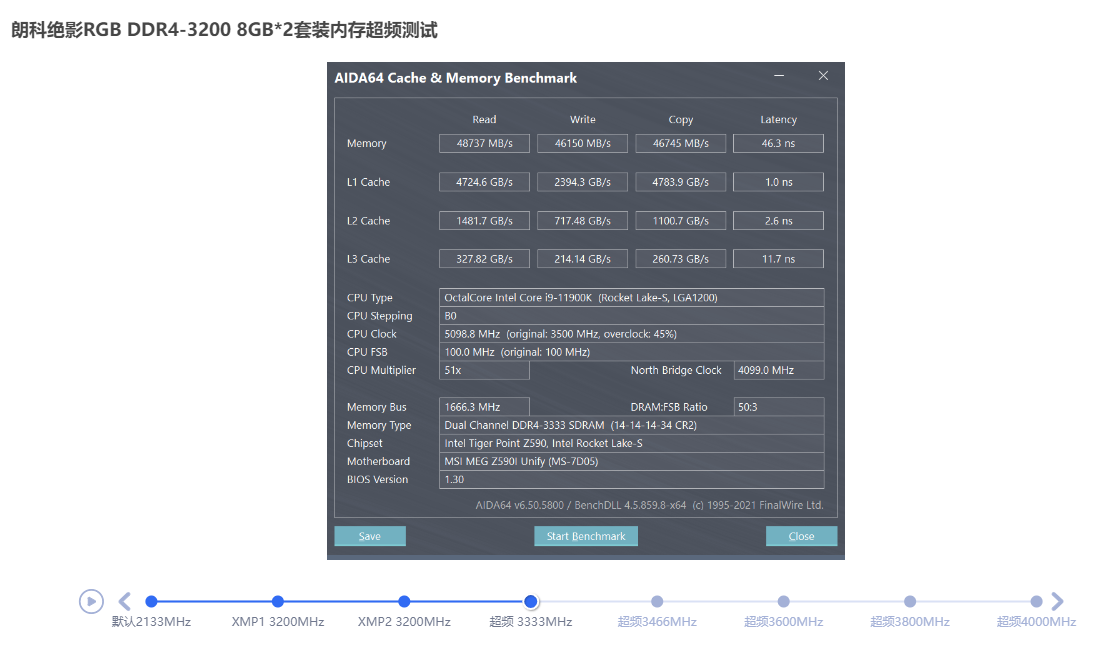The image size is (1105, 654).
Task: Minimize the AIDA64 benchmark window
Action: 779,75
